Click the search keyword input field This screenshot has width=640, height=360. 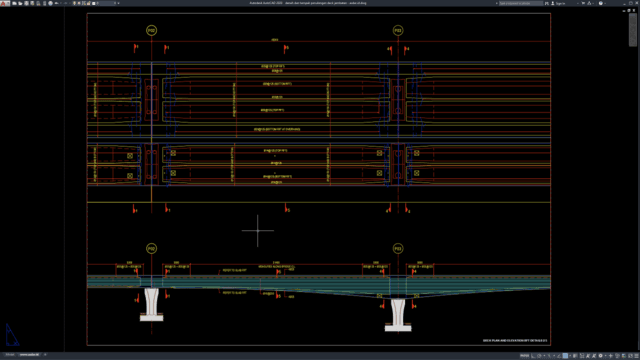click(x=521, y=3)
